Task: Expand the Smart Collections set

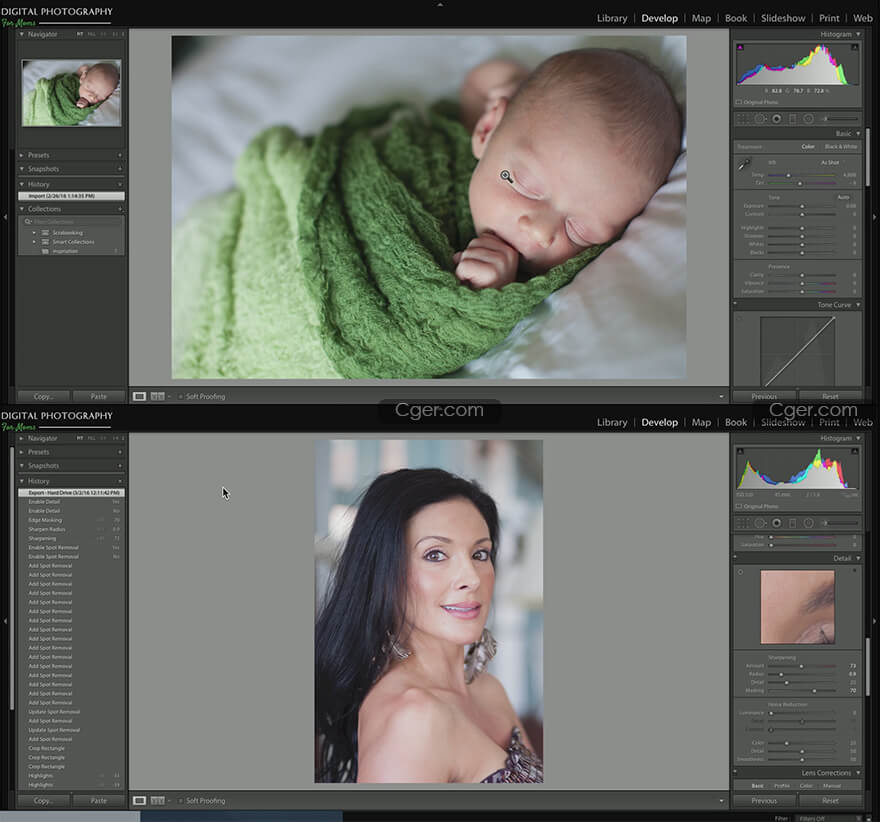Action: click(34, 242)
